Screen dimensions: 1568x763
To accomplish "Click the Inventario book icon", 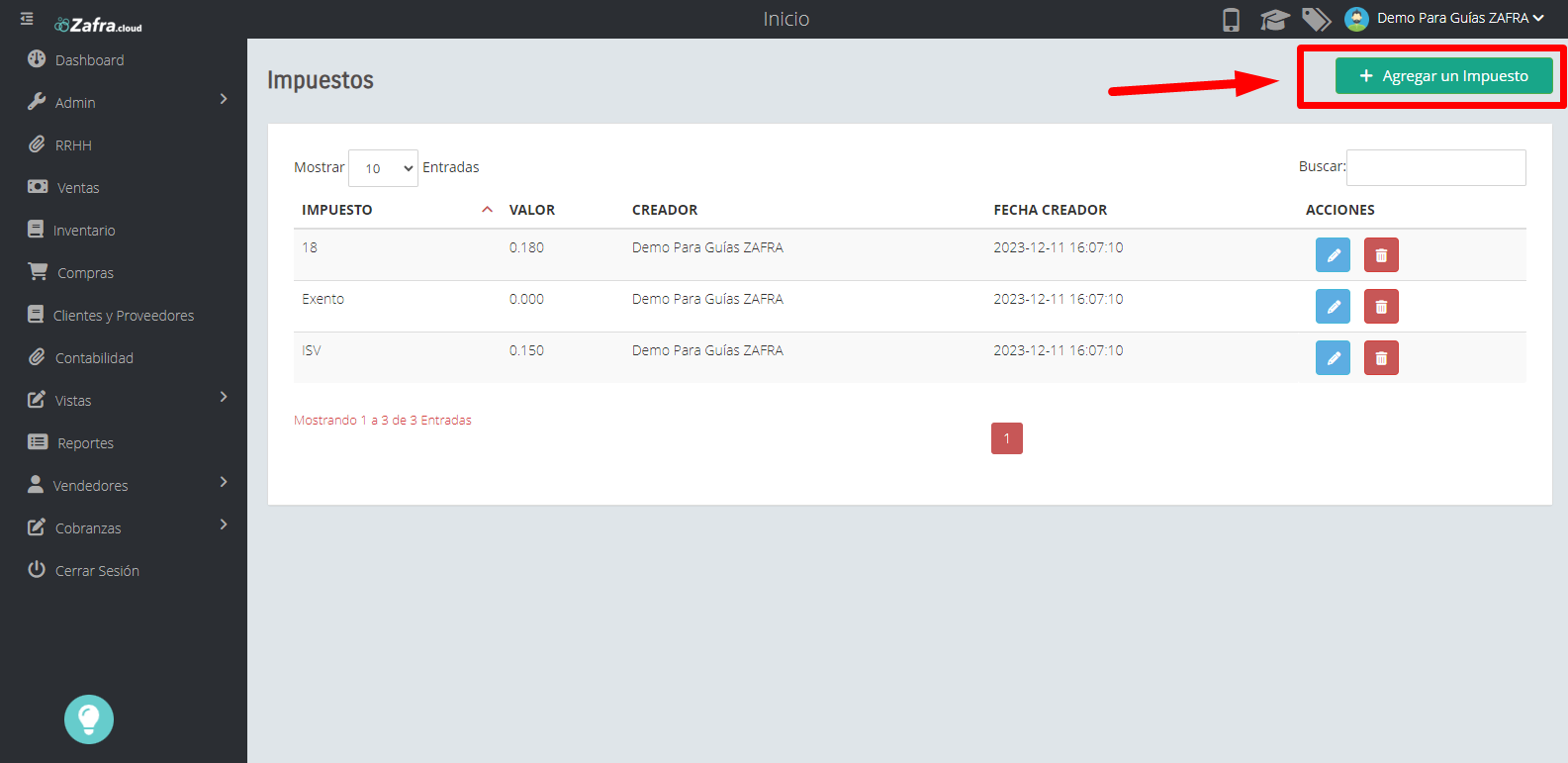I will [x=36, y=229].
